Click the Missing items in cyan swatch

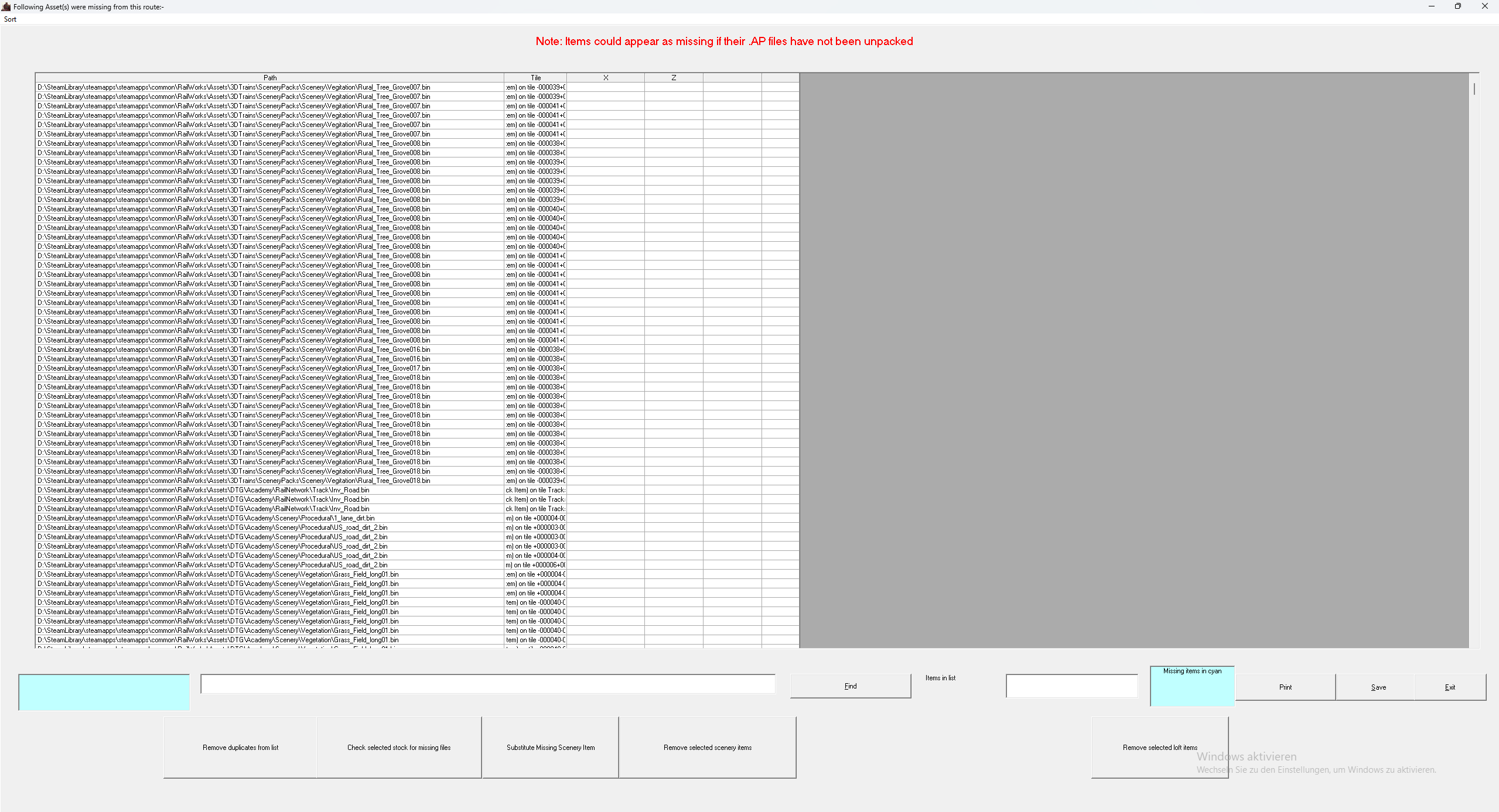[1192, 687]
